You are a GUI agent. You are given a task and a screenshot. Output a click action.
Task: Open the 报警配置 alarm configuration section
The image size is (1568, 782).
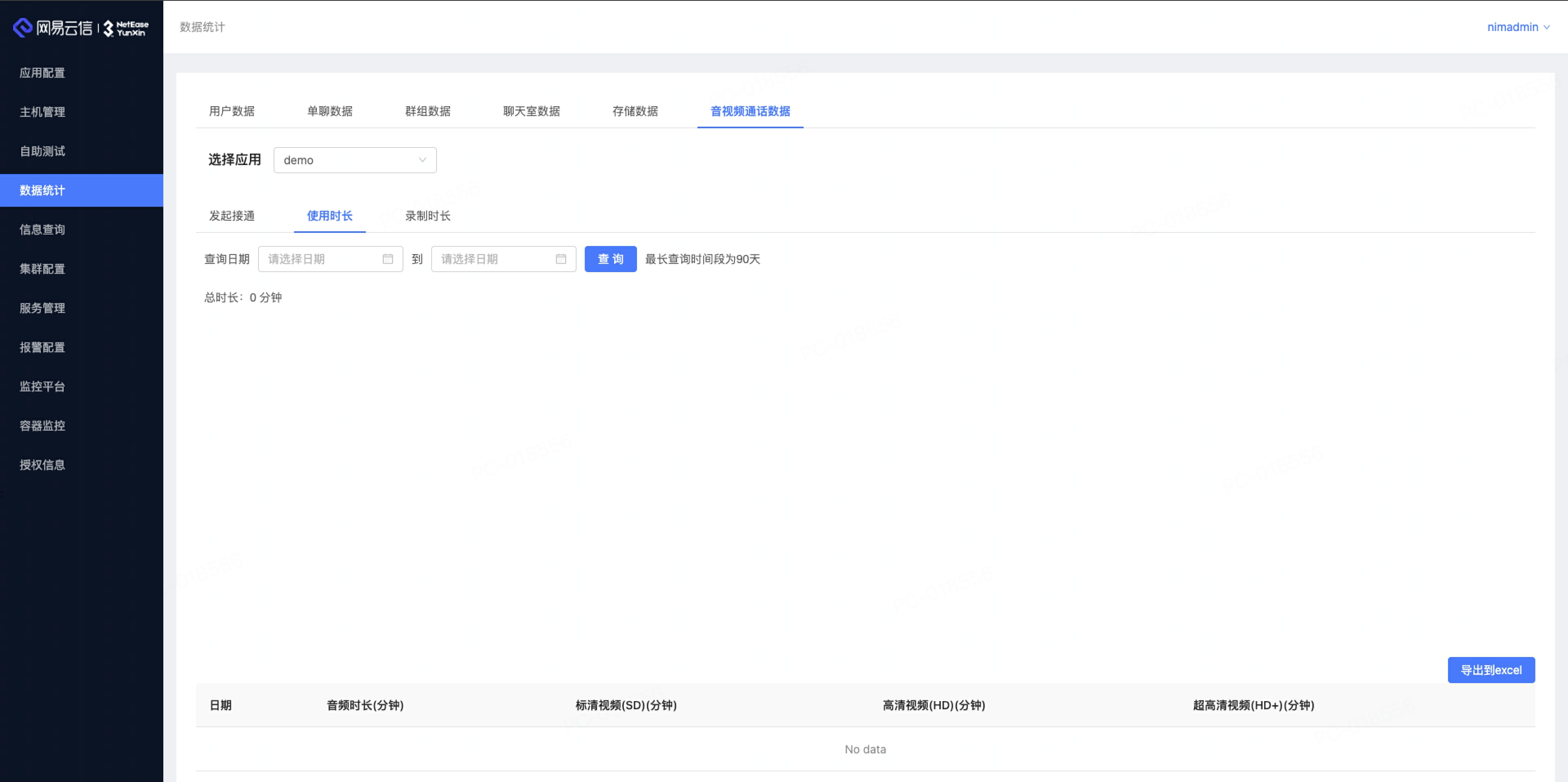pos(42,347)
